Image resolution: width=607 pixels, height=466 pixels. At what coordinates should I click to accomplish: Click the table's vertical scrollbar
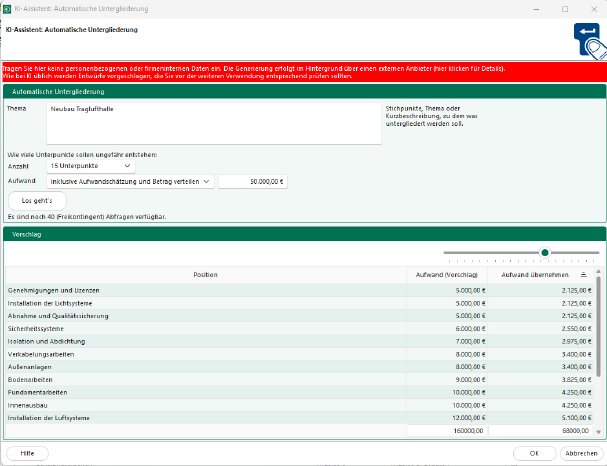[x=597, y=340]
